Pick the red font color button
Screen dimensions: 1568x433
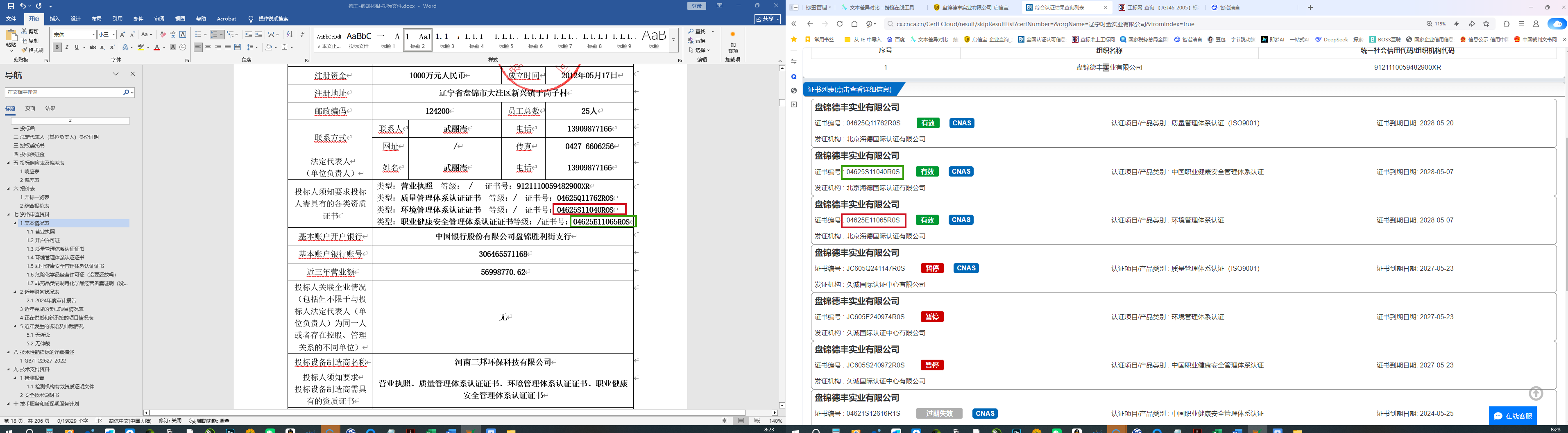coord(156,48)
